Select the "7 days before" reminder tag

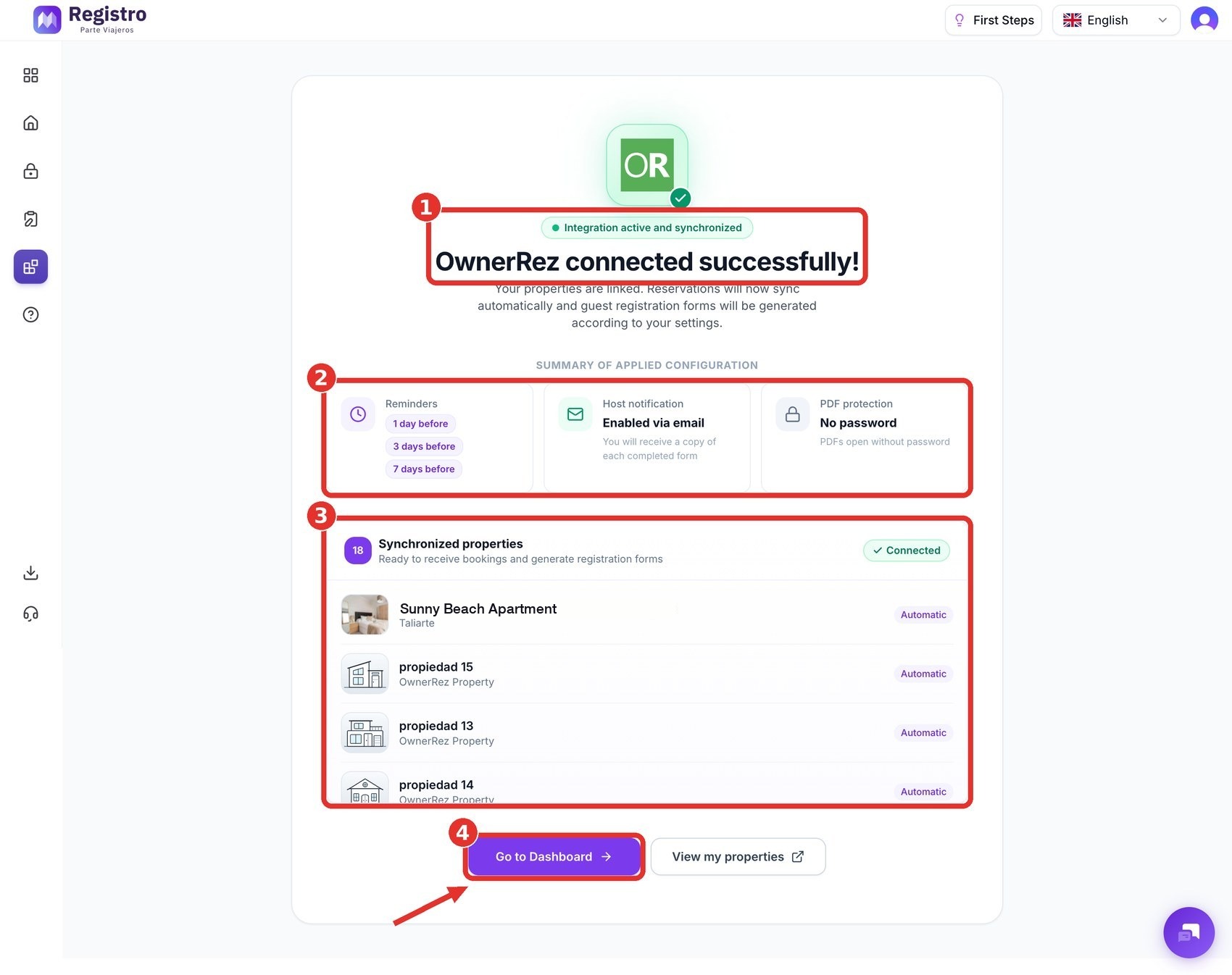424,469
